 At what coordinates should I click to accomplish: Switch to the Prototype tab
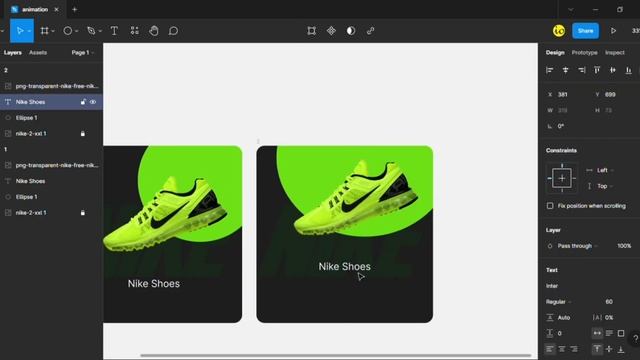pyautogui.click(x=584, y=53)
